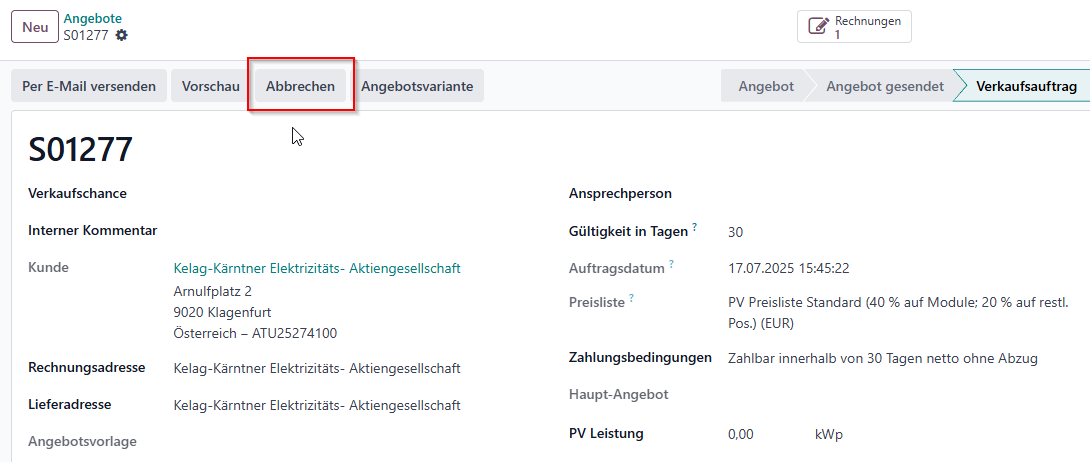Show help tooltip for Gültigkeit in Tagen
The height and width of the screenshot is (462, 1090).
[x=694, y=228]
